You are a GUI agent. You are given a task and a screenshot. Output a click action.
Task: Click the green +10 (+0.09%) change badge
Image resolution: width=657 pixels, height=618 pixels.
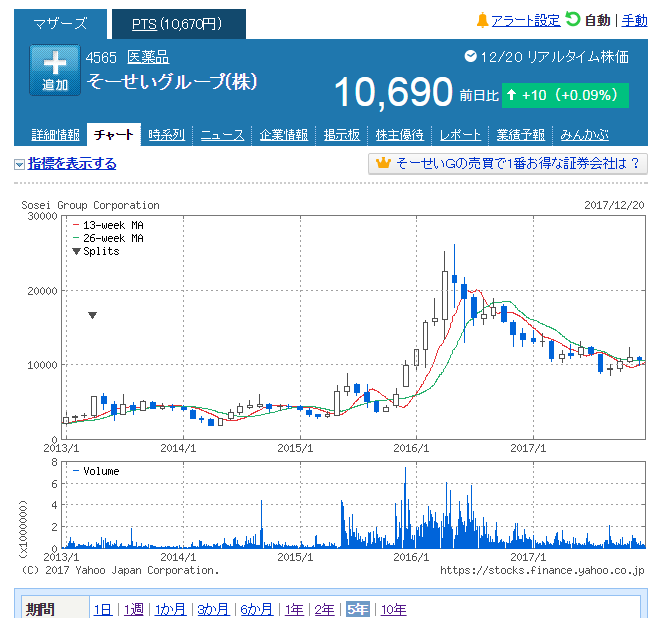tap(565, 95)
